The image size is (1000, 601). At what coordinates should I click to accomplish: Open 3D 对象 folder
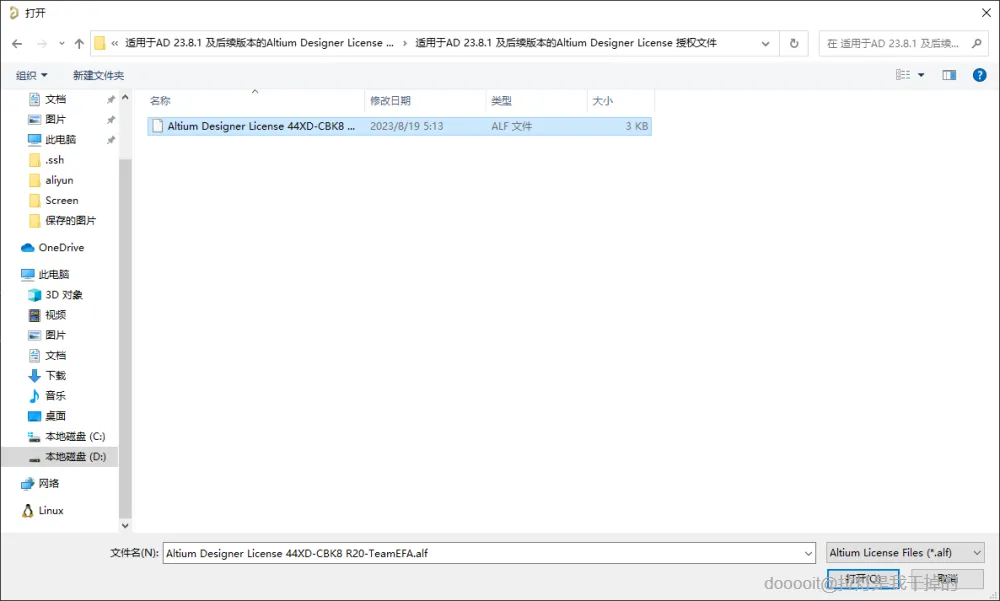click(x=64, y=295)
